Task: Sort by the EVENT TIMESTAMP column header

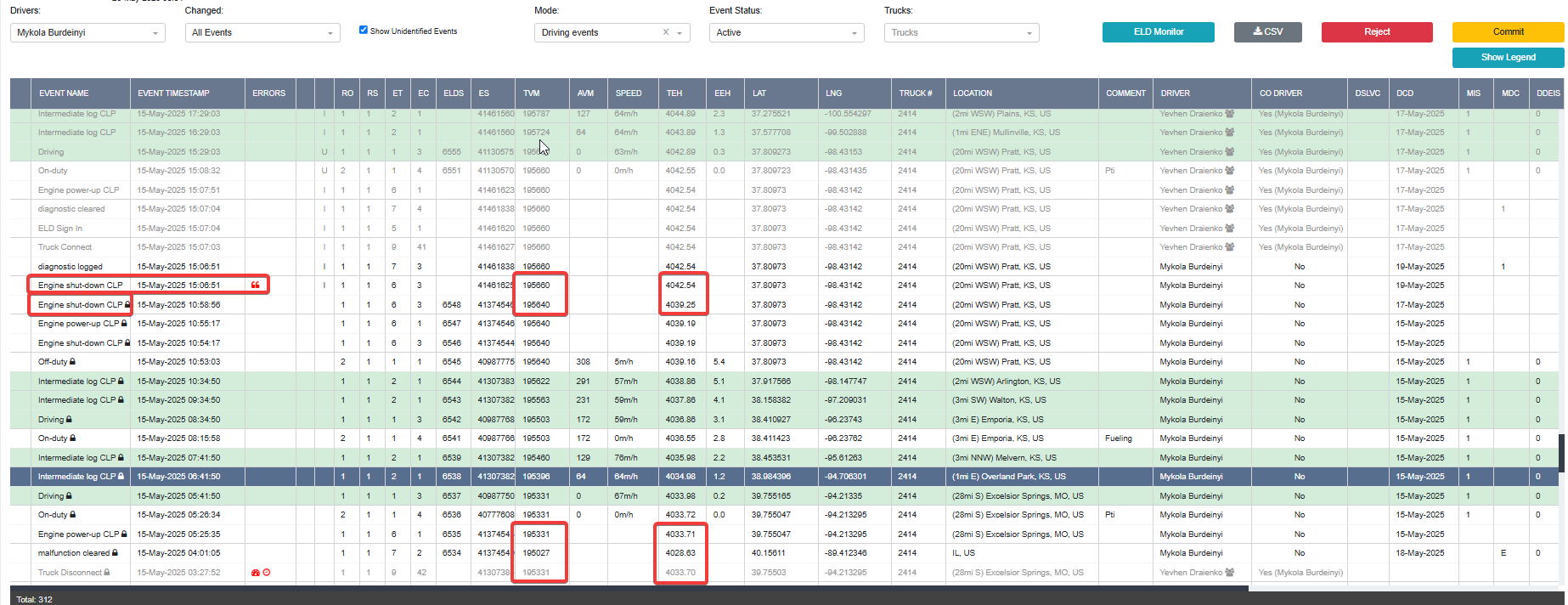Action: (x=173, y=93)
